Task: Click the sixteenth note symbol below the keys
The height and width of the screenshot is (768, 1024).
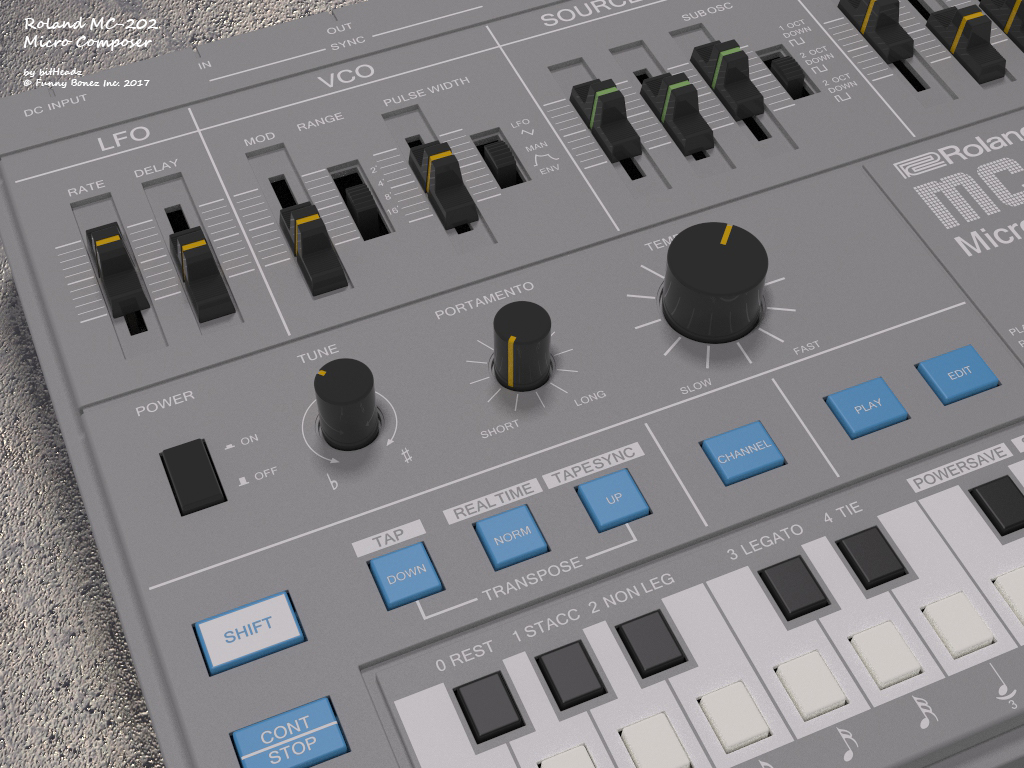Action: coord(847,744)
